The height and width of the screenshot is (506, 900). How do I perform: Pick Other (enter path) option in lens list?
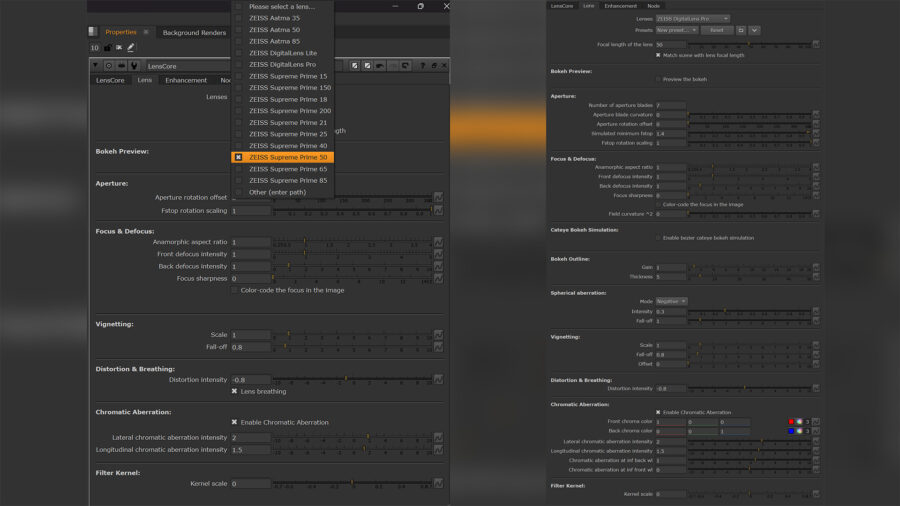coord(282,192)
